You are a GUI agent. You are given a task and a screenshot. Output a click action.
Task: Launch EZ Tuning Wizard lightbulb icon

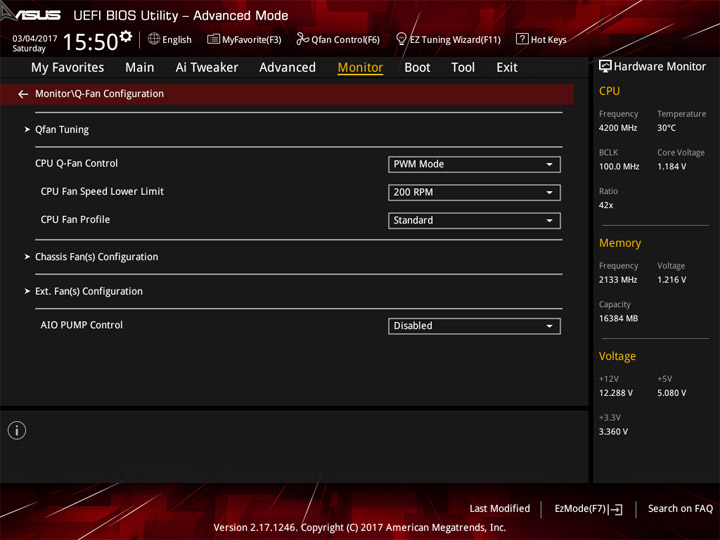[x=401, y=39]
